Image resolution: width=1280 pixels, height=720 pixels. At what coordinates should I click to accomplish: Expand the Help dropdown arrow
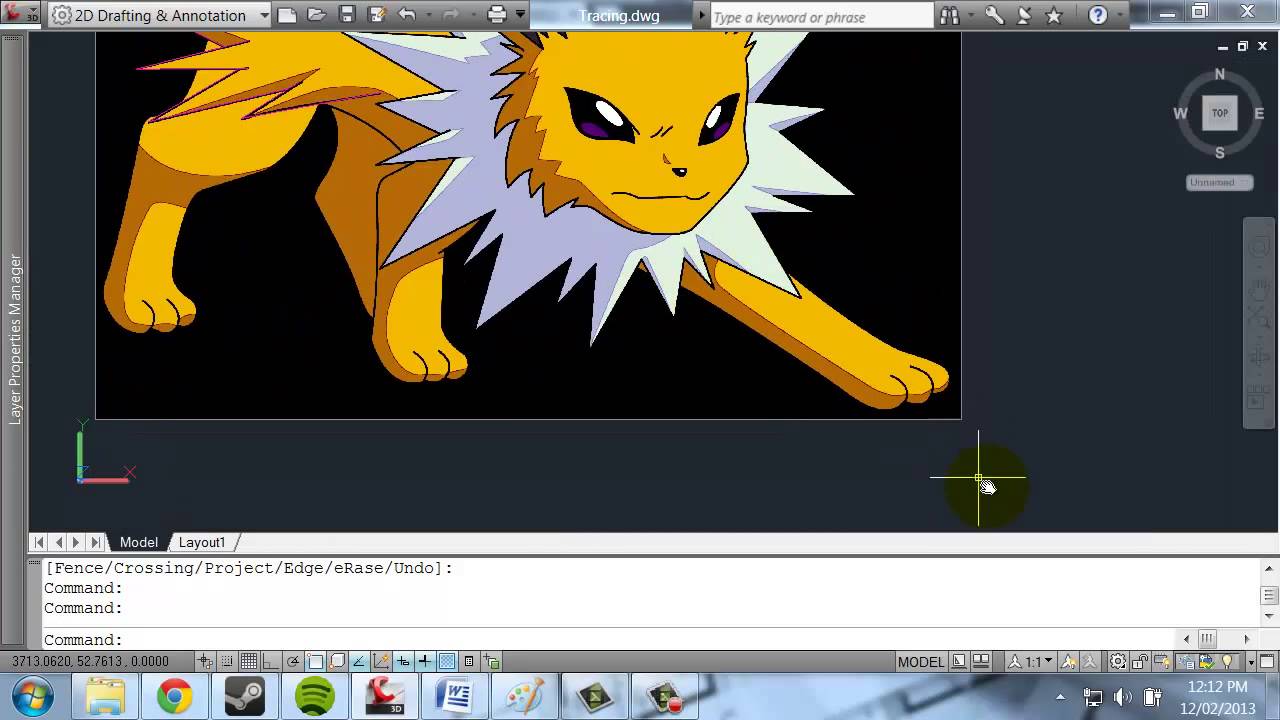(x=1120, y=16)
